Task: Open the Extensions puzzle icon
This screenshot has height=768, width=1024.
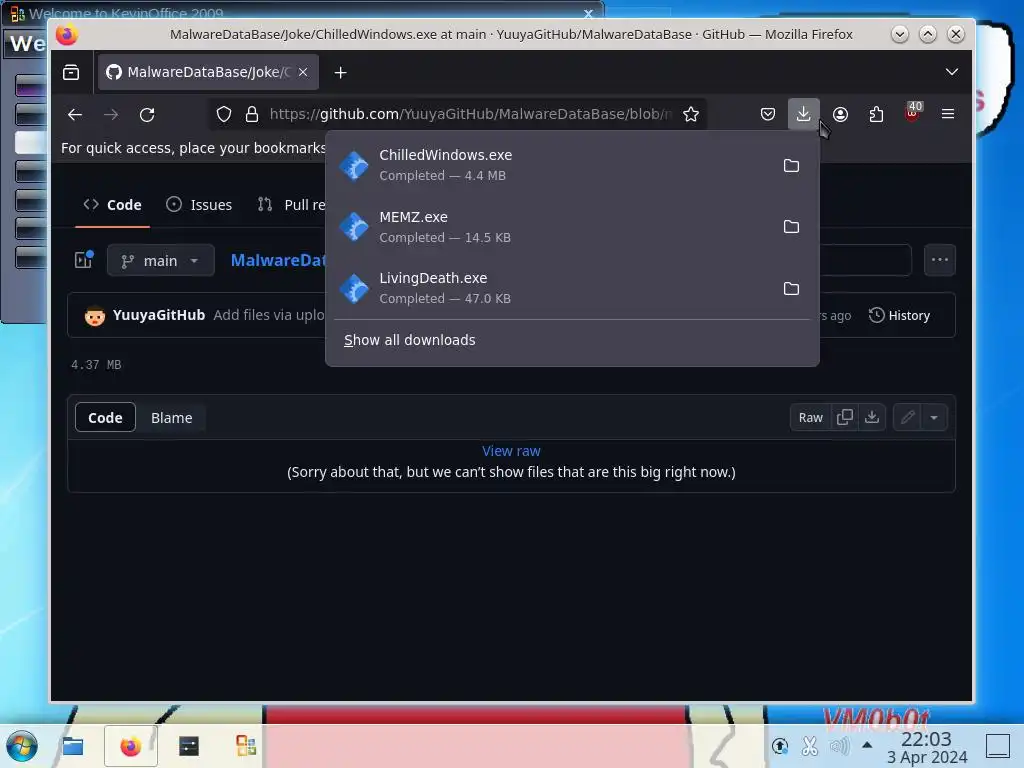Action: coord(876,114)
